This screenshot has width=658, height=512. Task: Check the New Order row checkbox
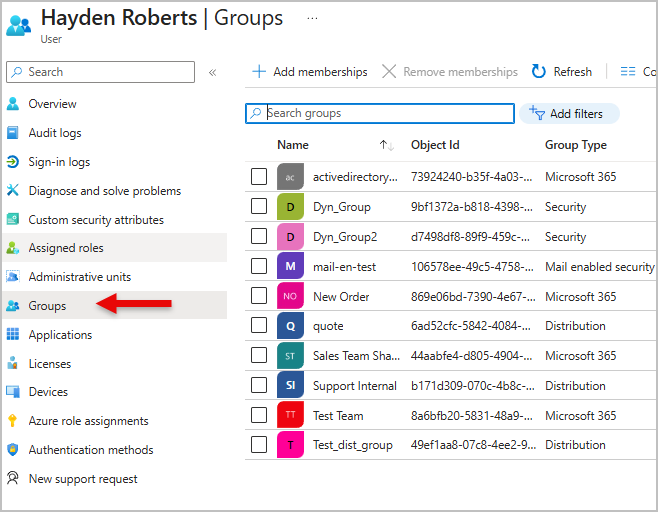[259, 295]
